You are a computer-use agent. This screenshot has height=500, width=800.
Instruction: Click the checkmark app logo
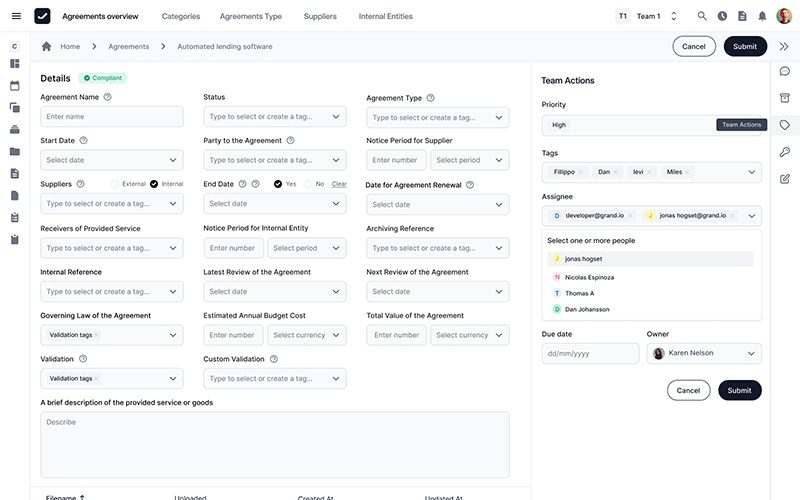point(42,16)
